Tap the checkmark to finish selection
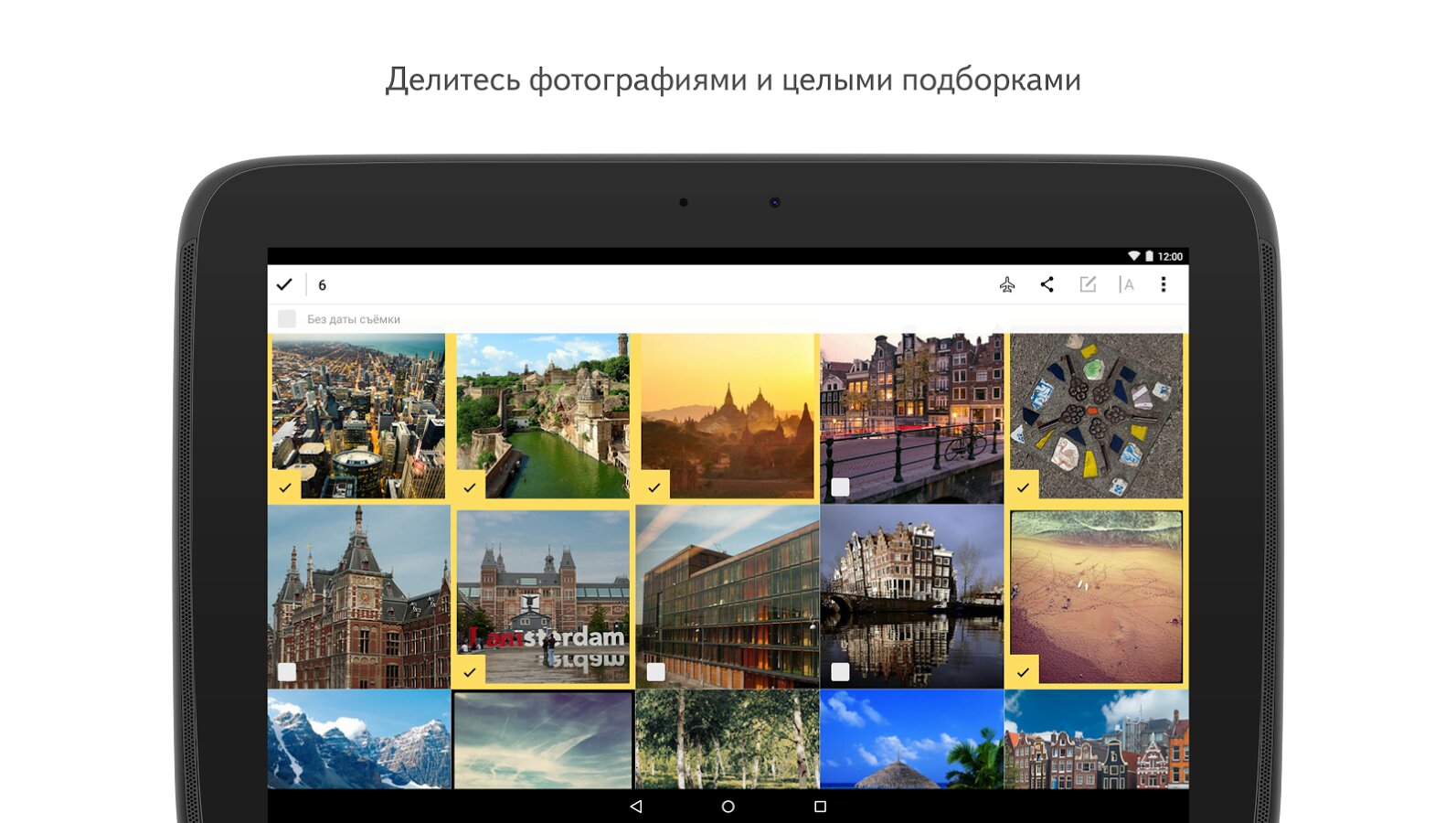This screenshot has height=823, width=1456. [284, 285]
